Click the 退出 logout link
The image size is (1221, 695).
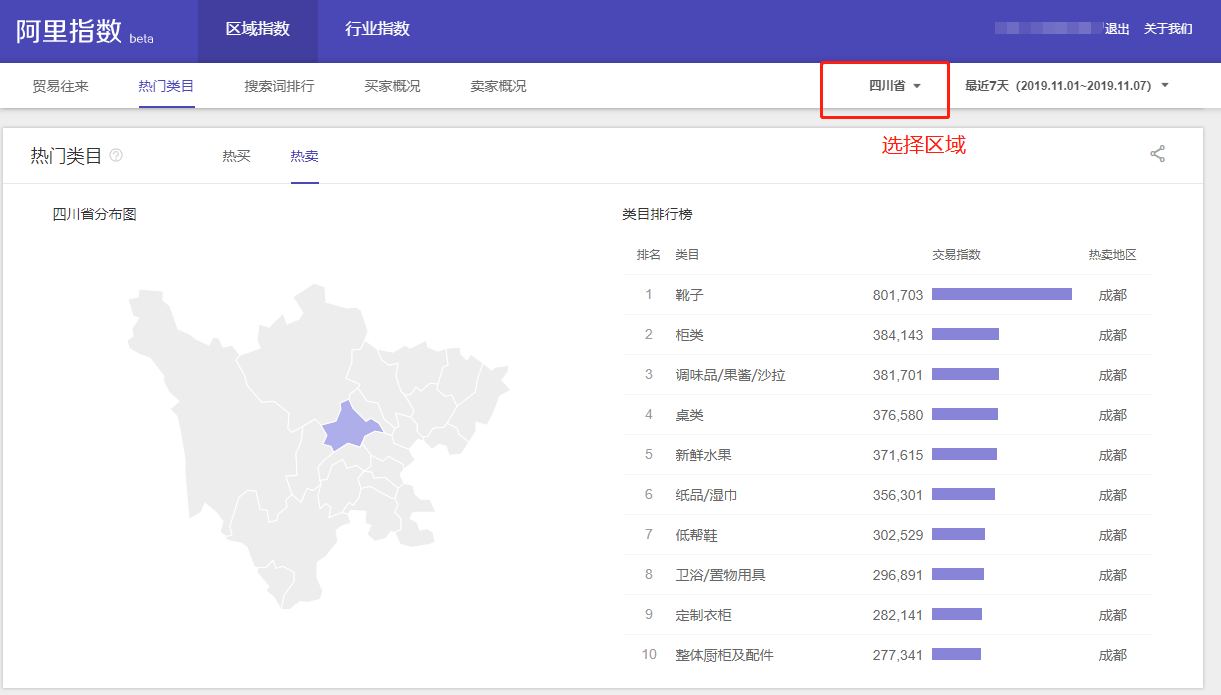1117,29
